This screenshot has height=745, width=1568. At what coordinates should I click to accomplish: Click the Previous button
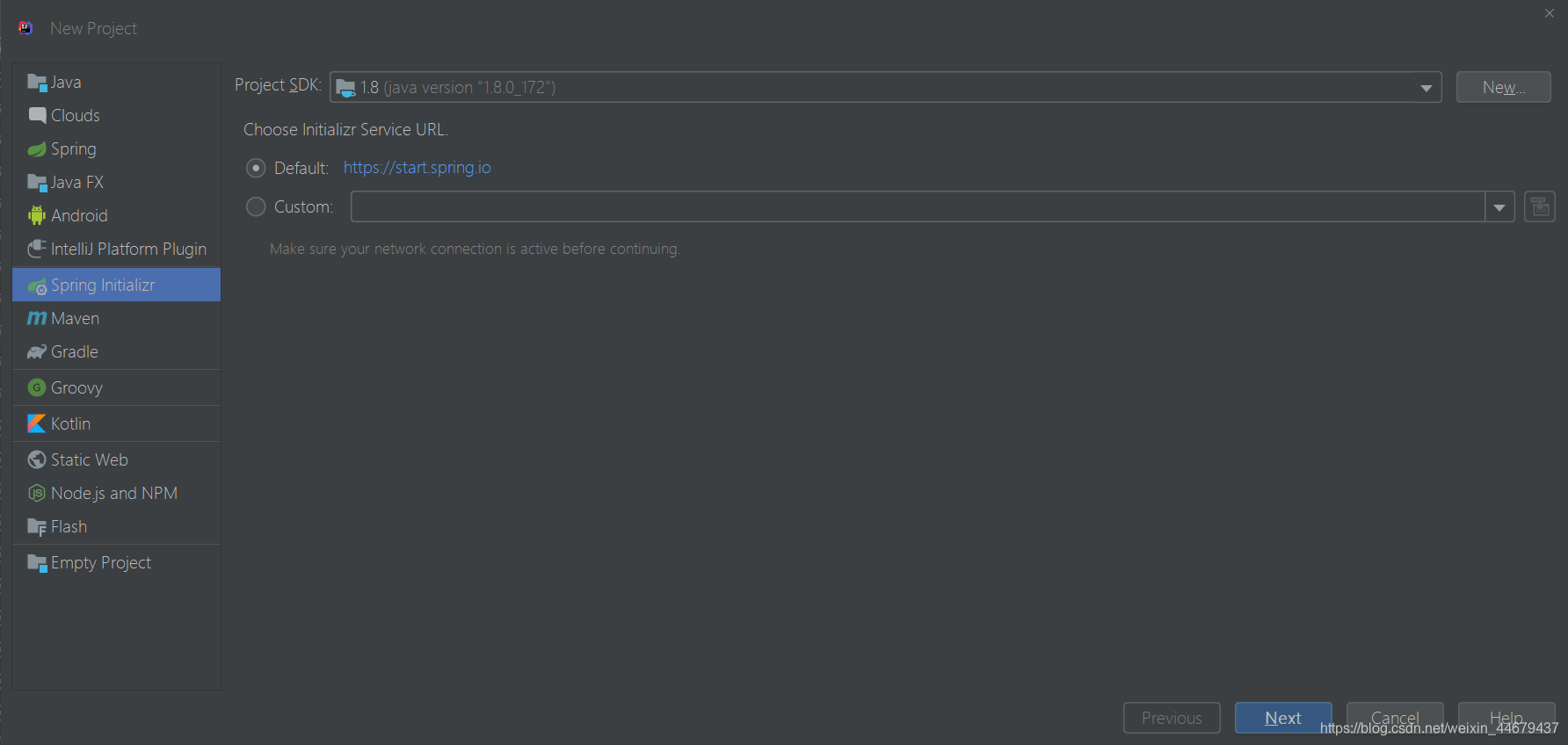coord(1172,718)
